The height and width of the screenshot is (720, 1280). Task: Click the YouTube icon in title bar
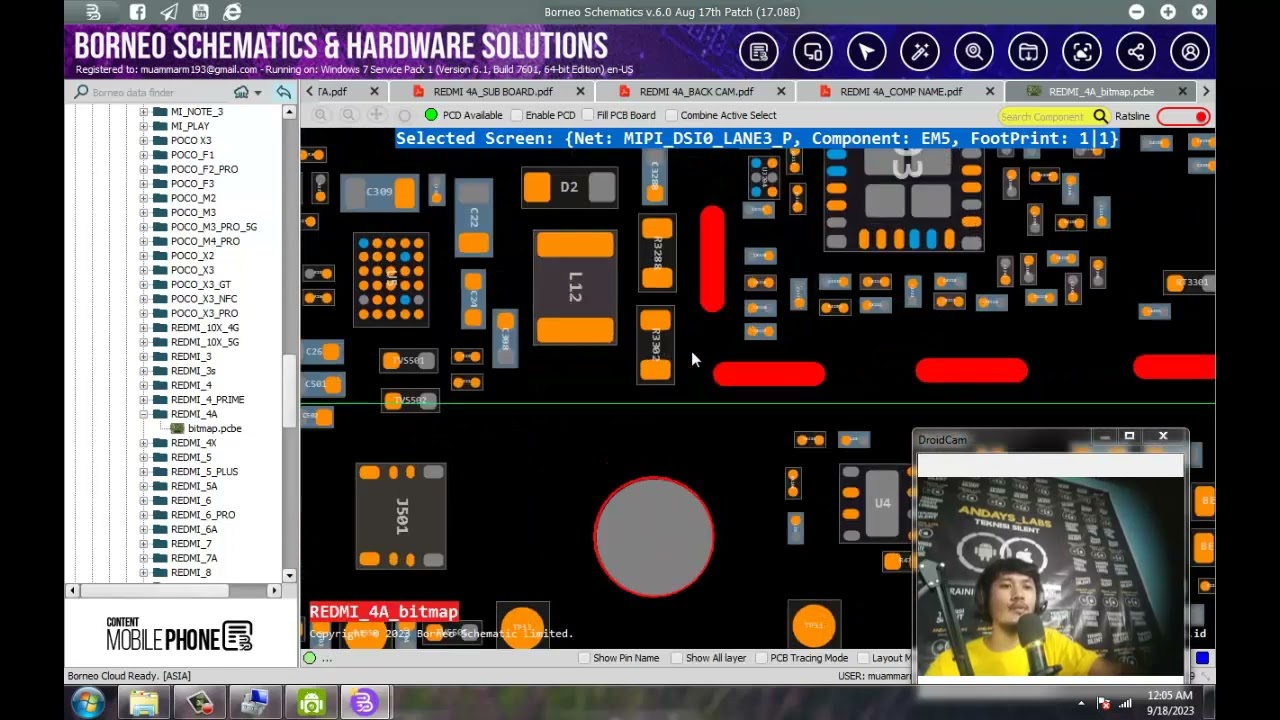point(200,12)
